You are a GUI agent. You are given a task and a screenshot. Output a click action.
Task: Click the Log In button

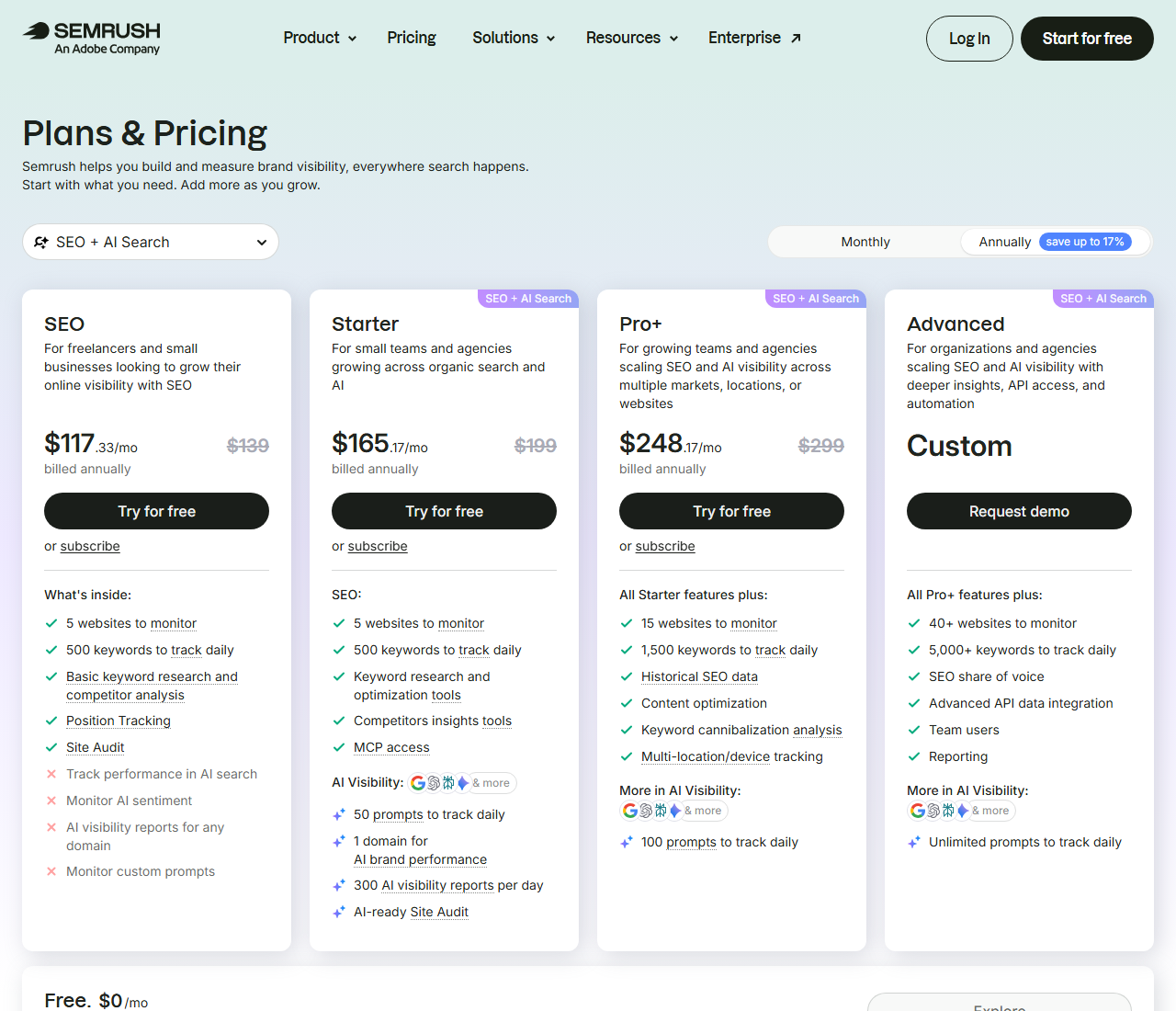click(x=969, y=39)
